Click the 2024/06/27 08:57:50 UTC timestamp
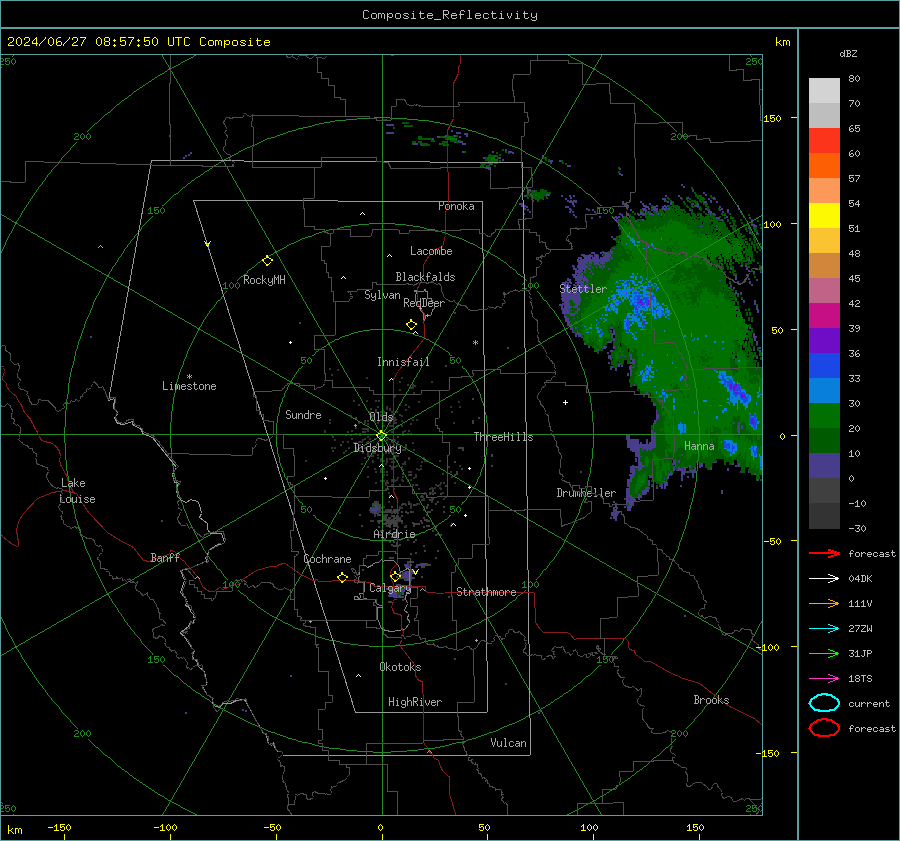 coord(91,42)
